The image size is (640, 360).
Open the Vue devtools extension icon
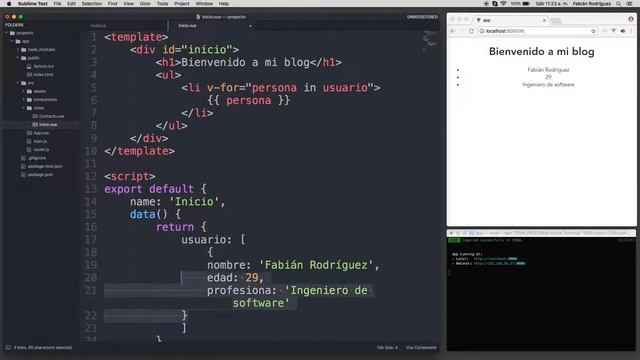click(613, 31)
